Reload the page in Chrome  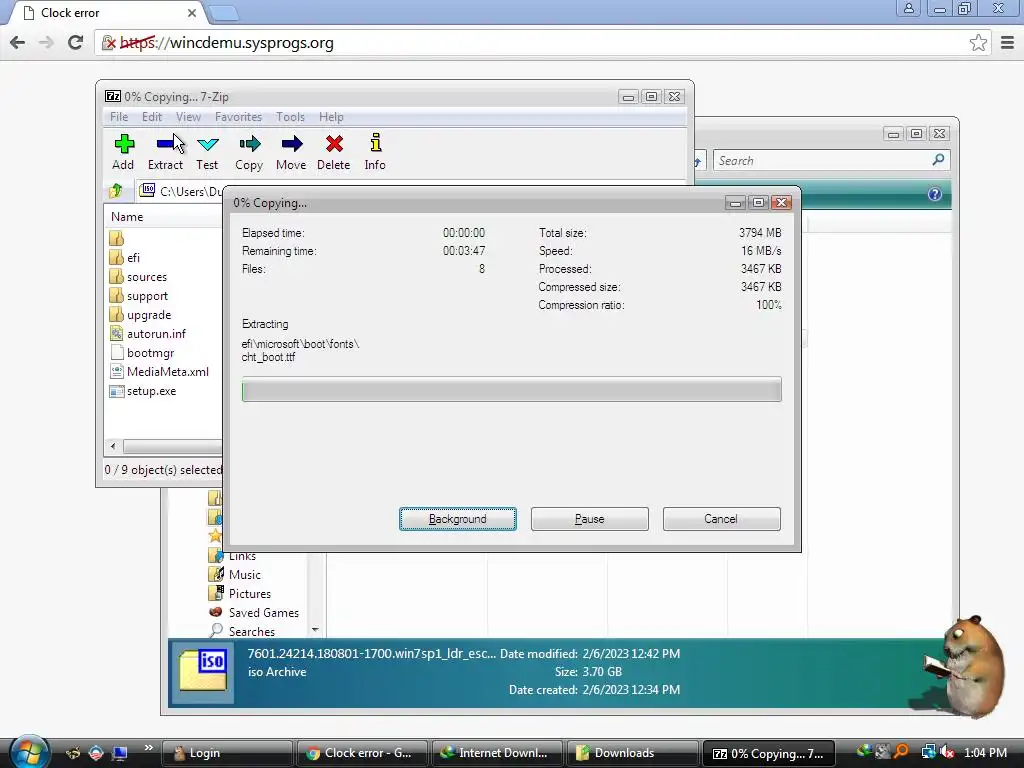coord(75,42)
